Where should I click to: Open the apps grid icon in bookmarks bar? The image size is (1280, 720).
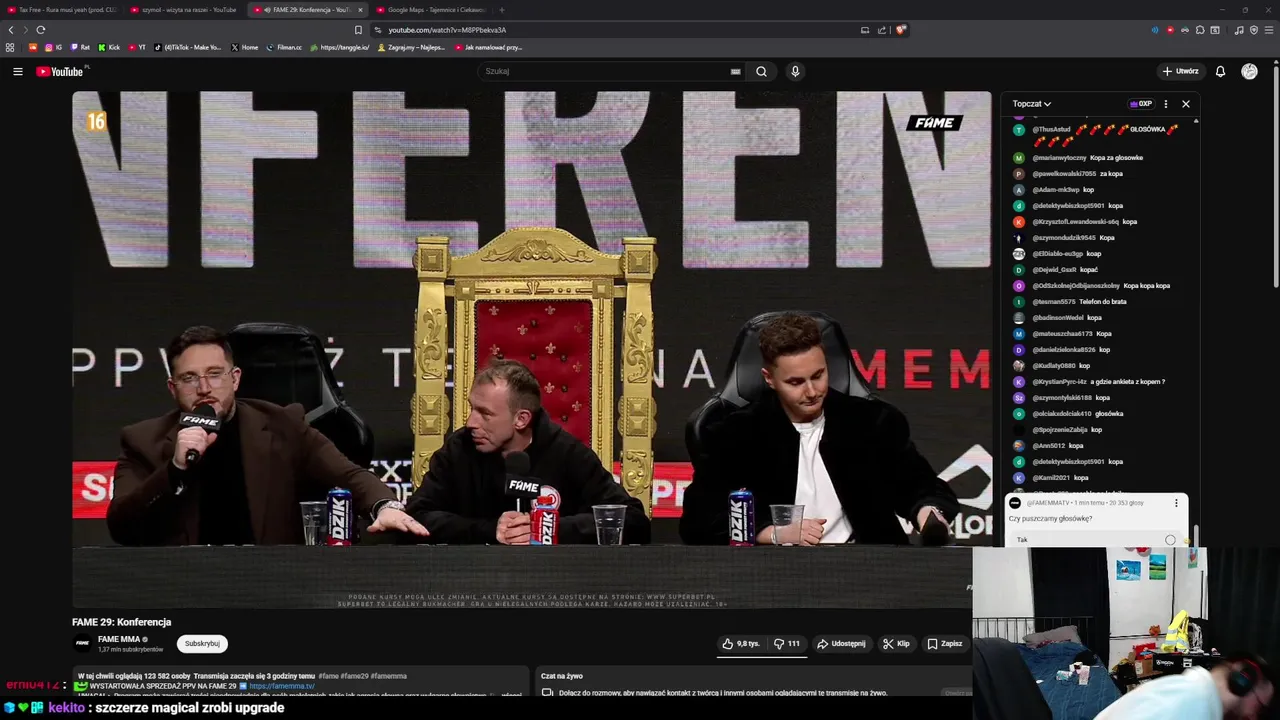coord(10,47)
